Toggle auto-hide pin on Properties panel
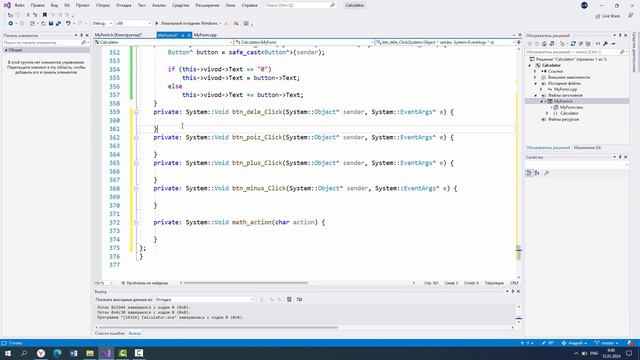This screenshot has width=640, height=360. pyautogui.click(x=620, y=157)
